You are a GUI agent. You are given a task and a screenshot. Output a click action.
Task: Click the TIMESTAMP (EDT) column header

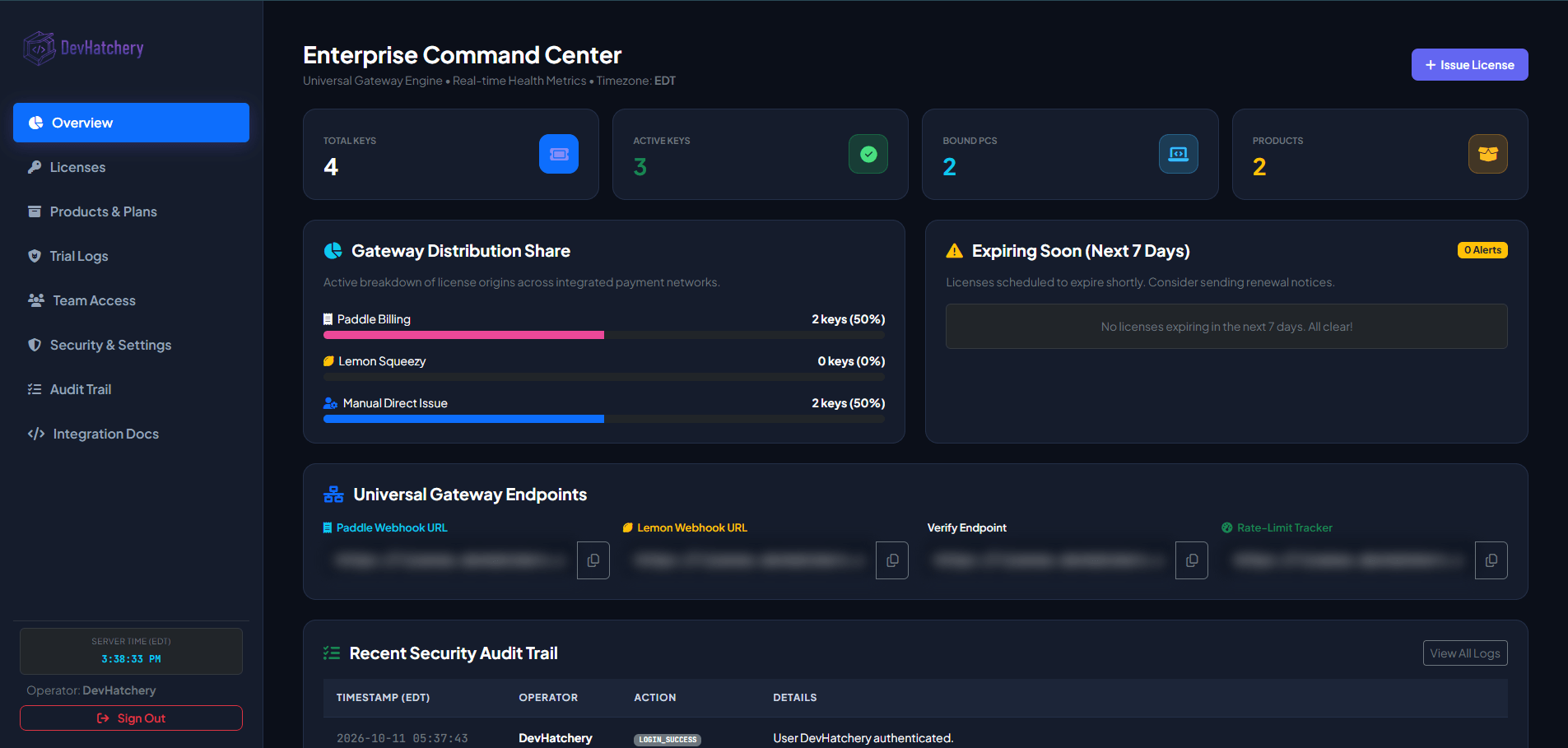pyautogui.click(x=383, y=698)
